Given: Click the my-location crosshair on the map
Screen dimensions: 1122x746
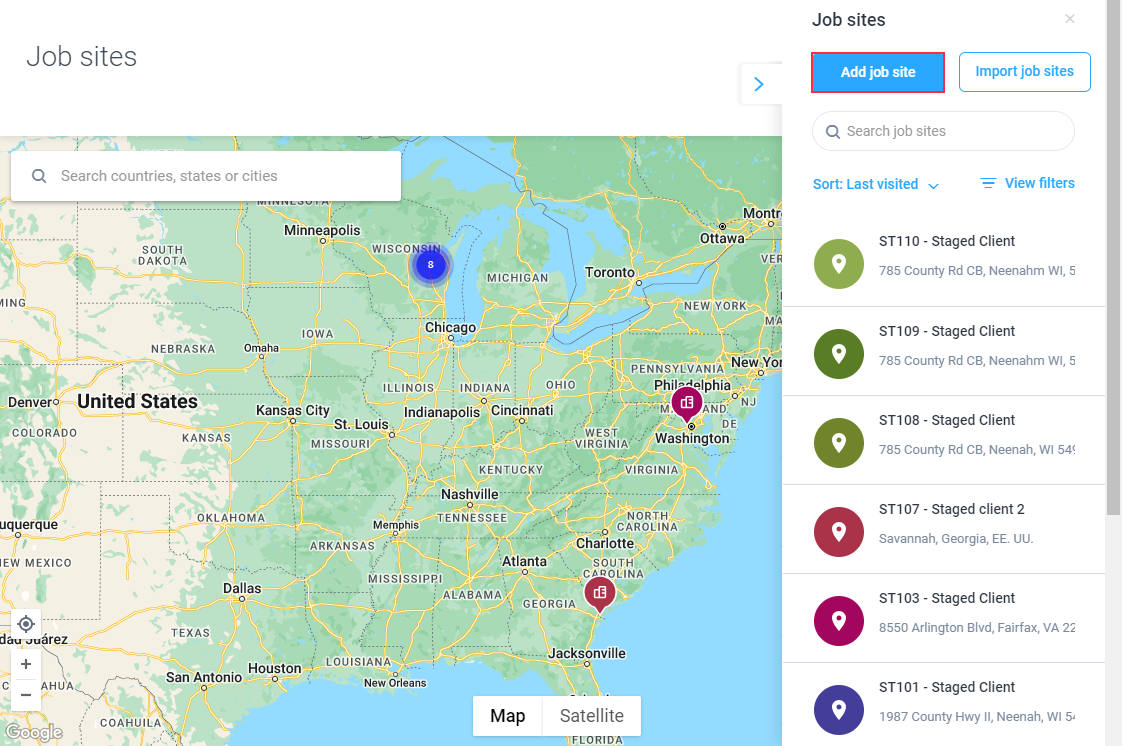Looking at the screenshot, I should click(x=26, y=623).
